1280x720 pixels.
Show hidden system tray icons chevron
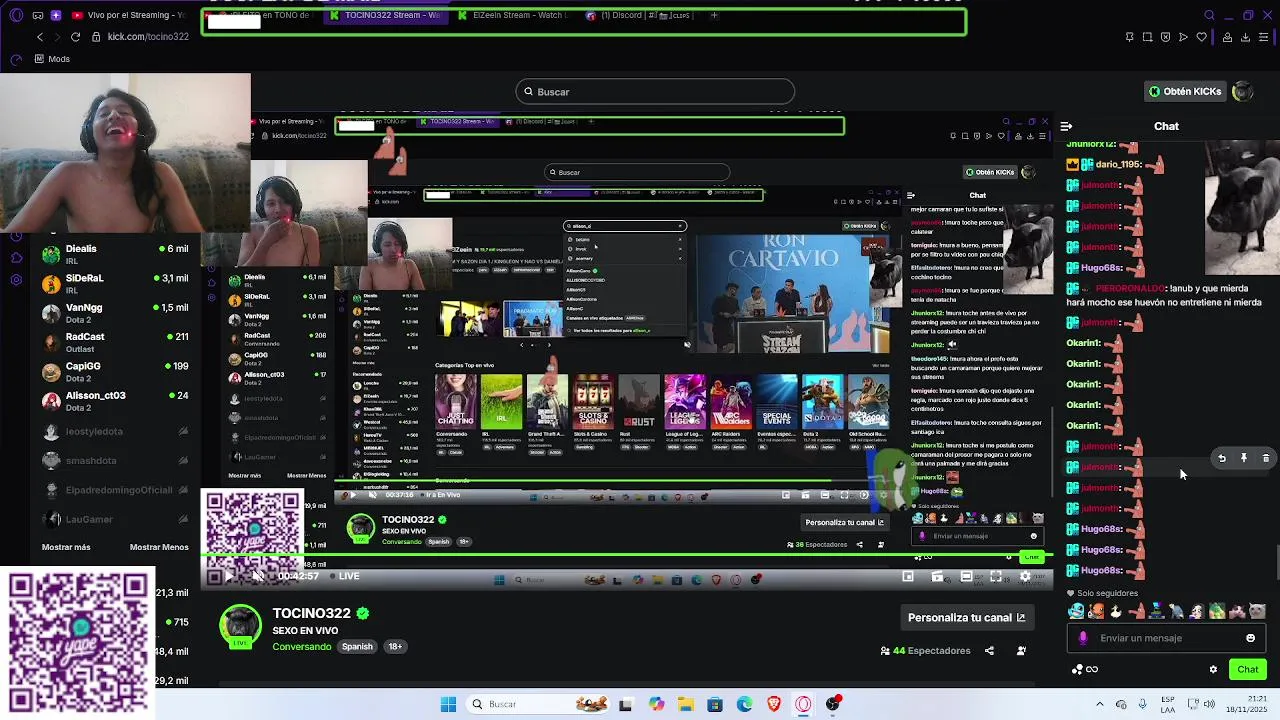[1100, 704]
